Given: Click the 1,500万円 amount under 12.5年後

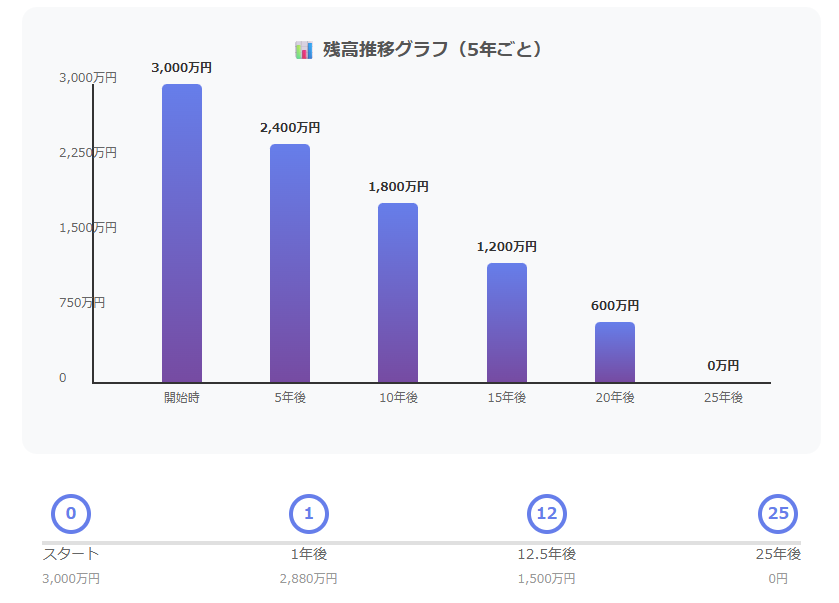Looking at the screenshot, I should coord(547,579).
